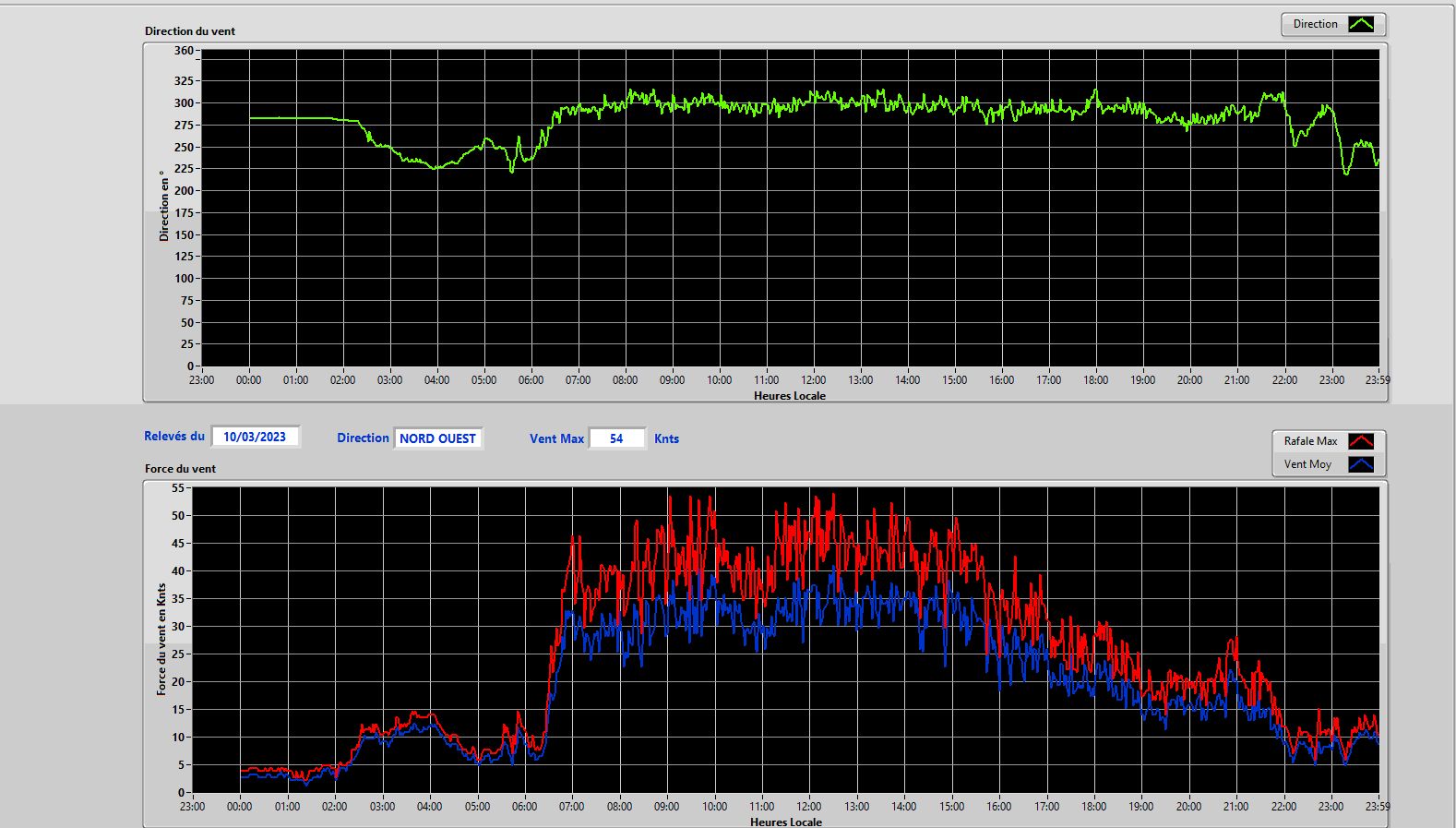Screen dimensions: 1456x828
Task: Click the Vent Moy legend label
Action: coord(1307,464)
